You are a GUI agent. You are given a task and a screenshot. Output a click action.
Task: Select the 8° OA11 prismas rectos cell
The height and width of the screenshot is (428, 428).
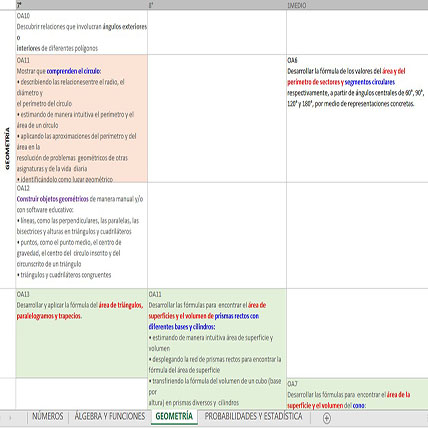[217, 349]
